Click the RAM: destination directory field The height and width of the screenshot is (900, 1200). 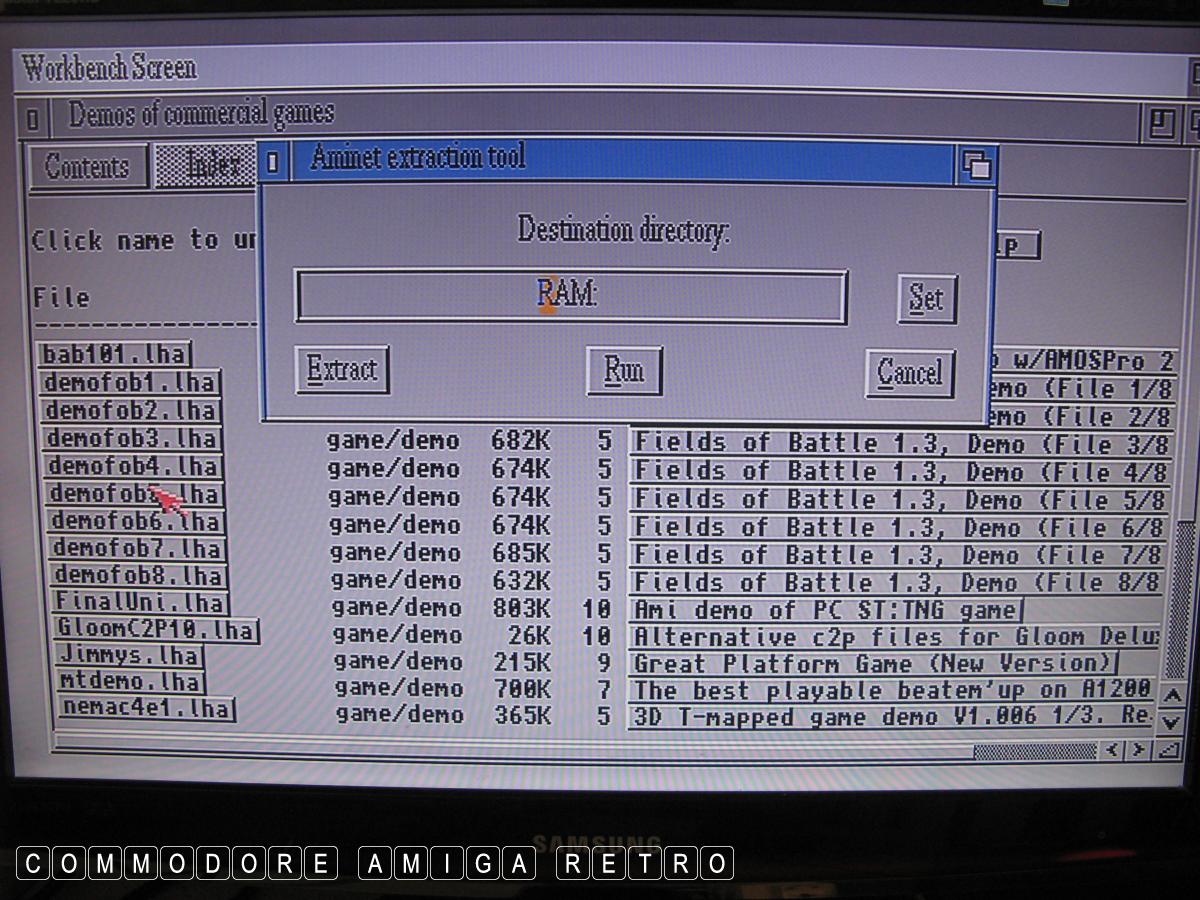tap(570, 297)
